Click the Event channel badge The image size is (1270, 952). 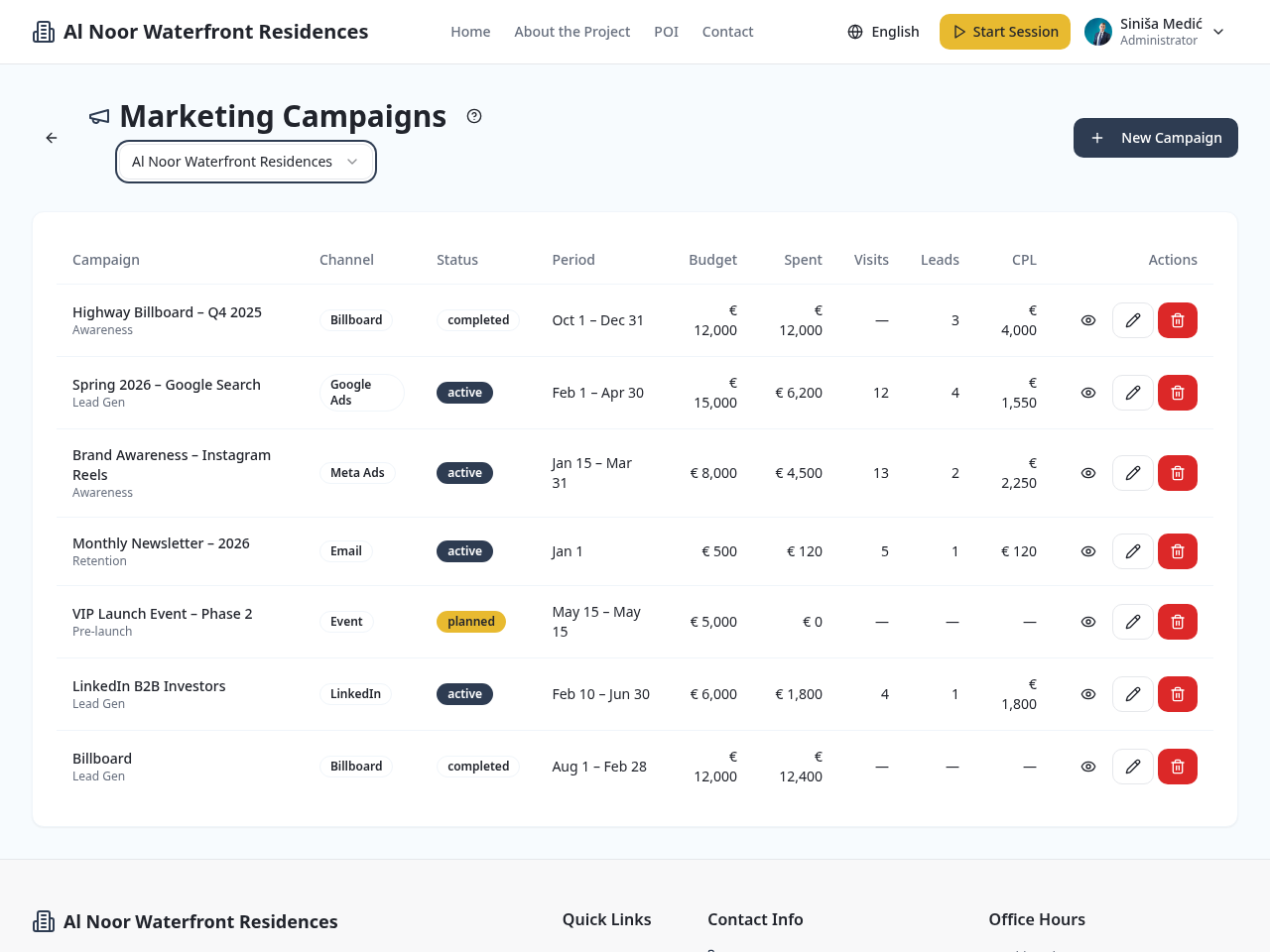coord(346,622)
